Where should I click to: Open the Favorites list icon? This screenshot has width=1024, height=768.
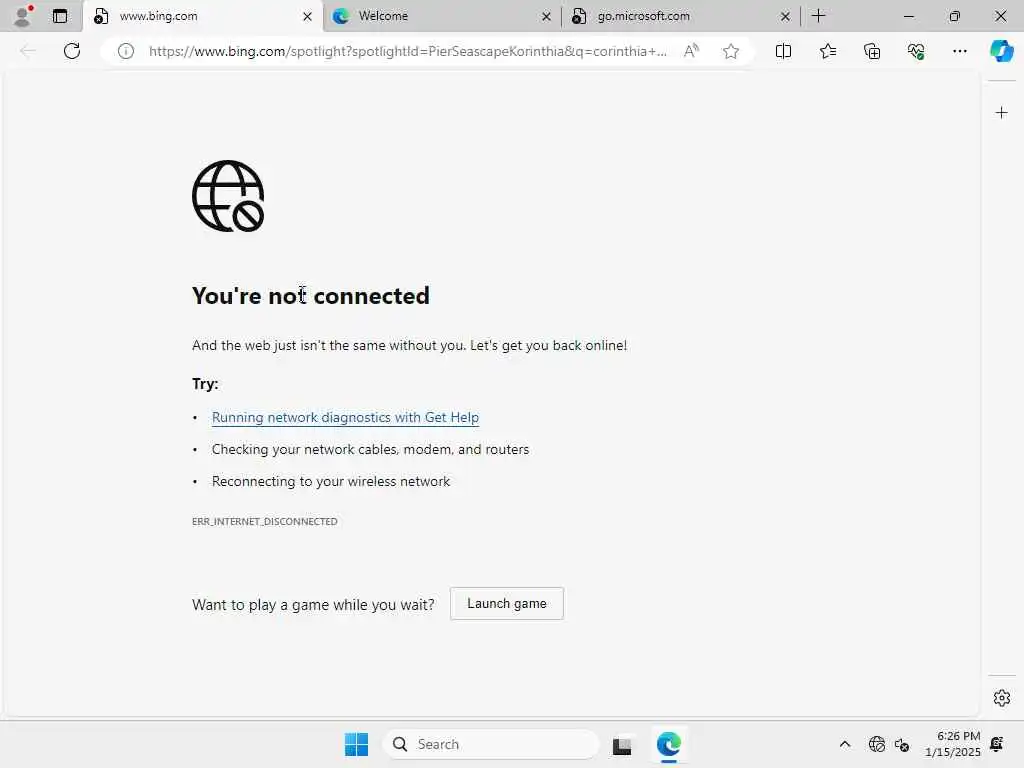point(827,51)
